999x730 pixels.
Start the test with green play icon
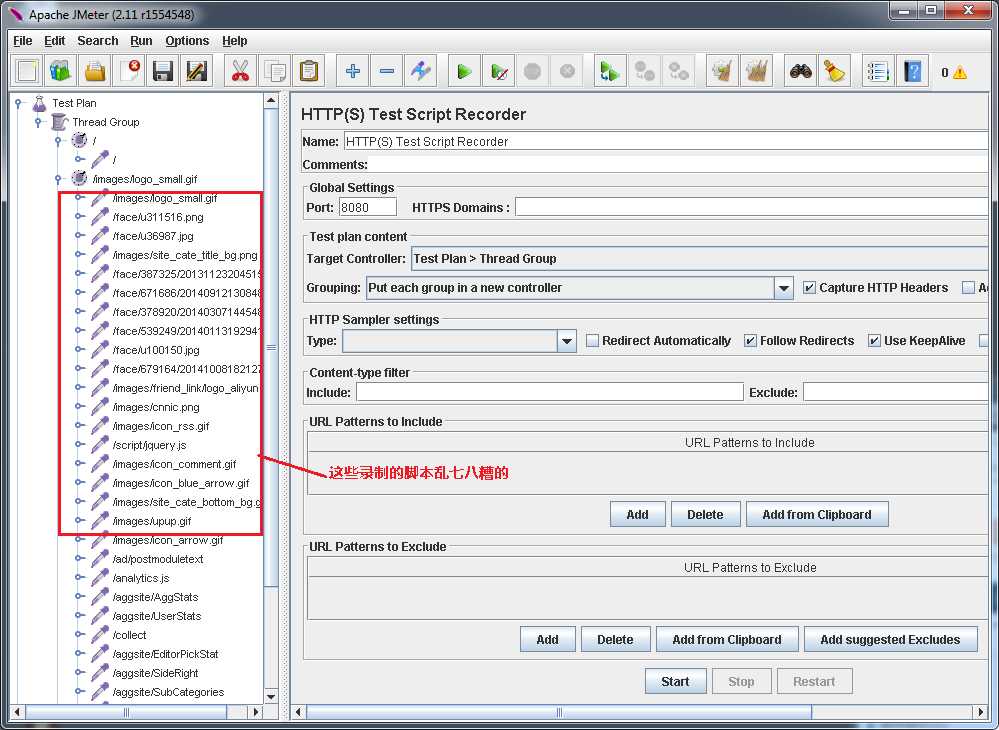click(x=464, y=71)
